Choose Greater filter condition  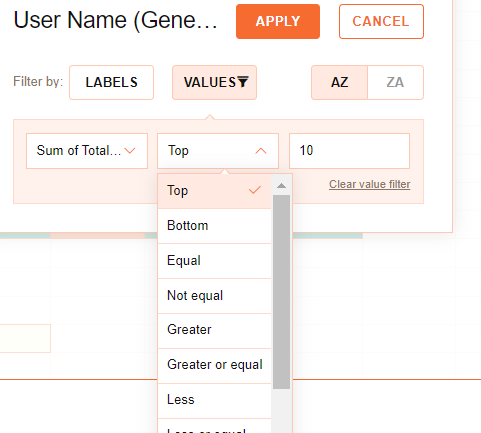click(214, 331)
